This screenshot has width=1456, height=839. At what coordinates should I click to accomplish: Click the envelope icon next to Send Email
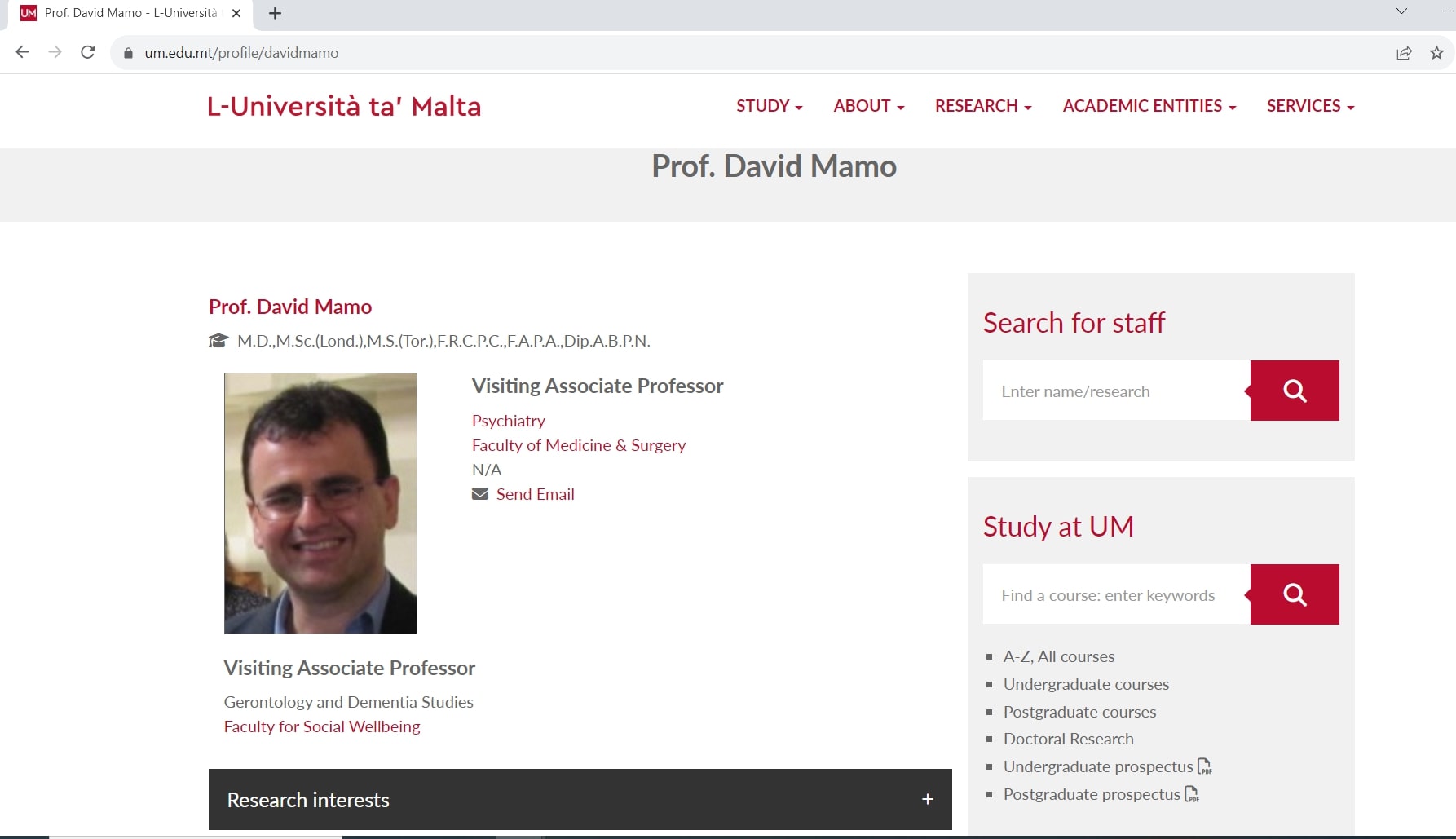pyautogui.click(x=480, y=494)
